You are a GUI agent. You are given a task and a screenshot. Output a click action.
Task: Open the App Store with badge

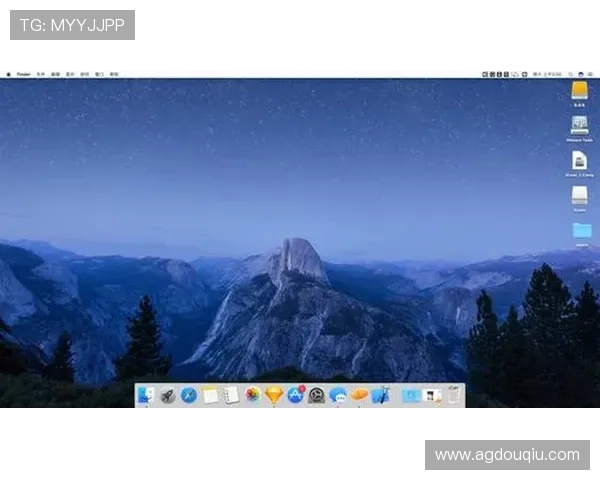(x=296, y=395)
